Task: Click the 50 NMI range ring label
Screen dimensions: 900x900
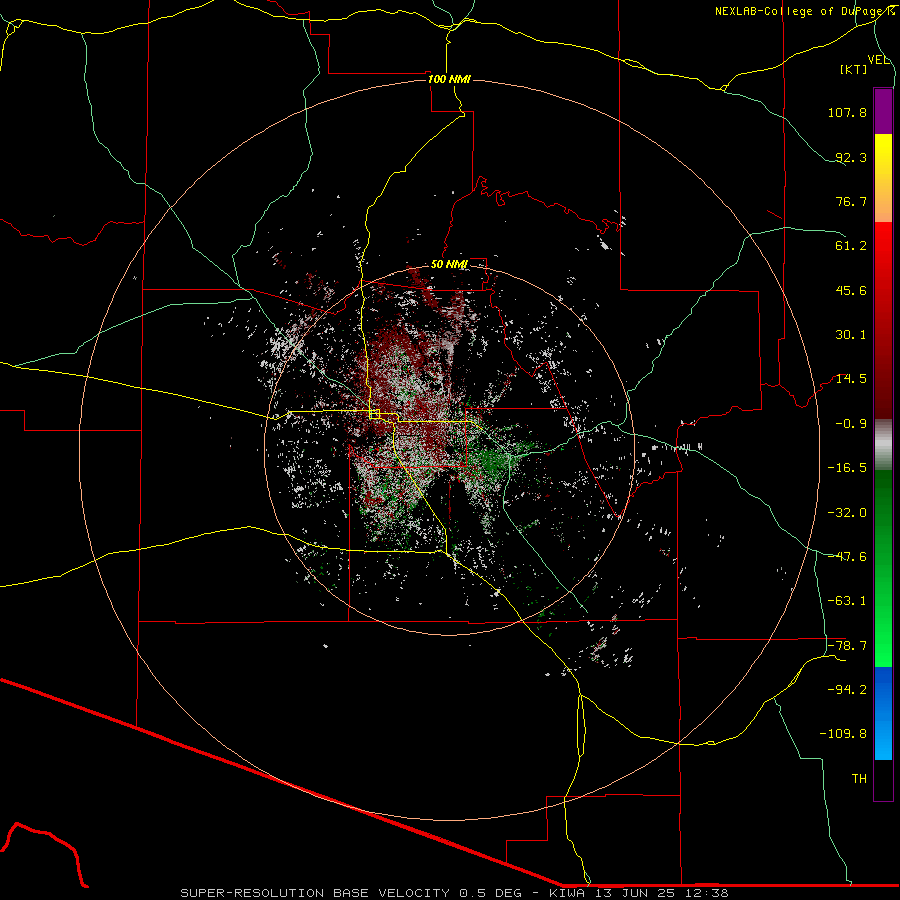Action: coord(449,264)
